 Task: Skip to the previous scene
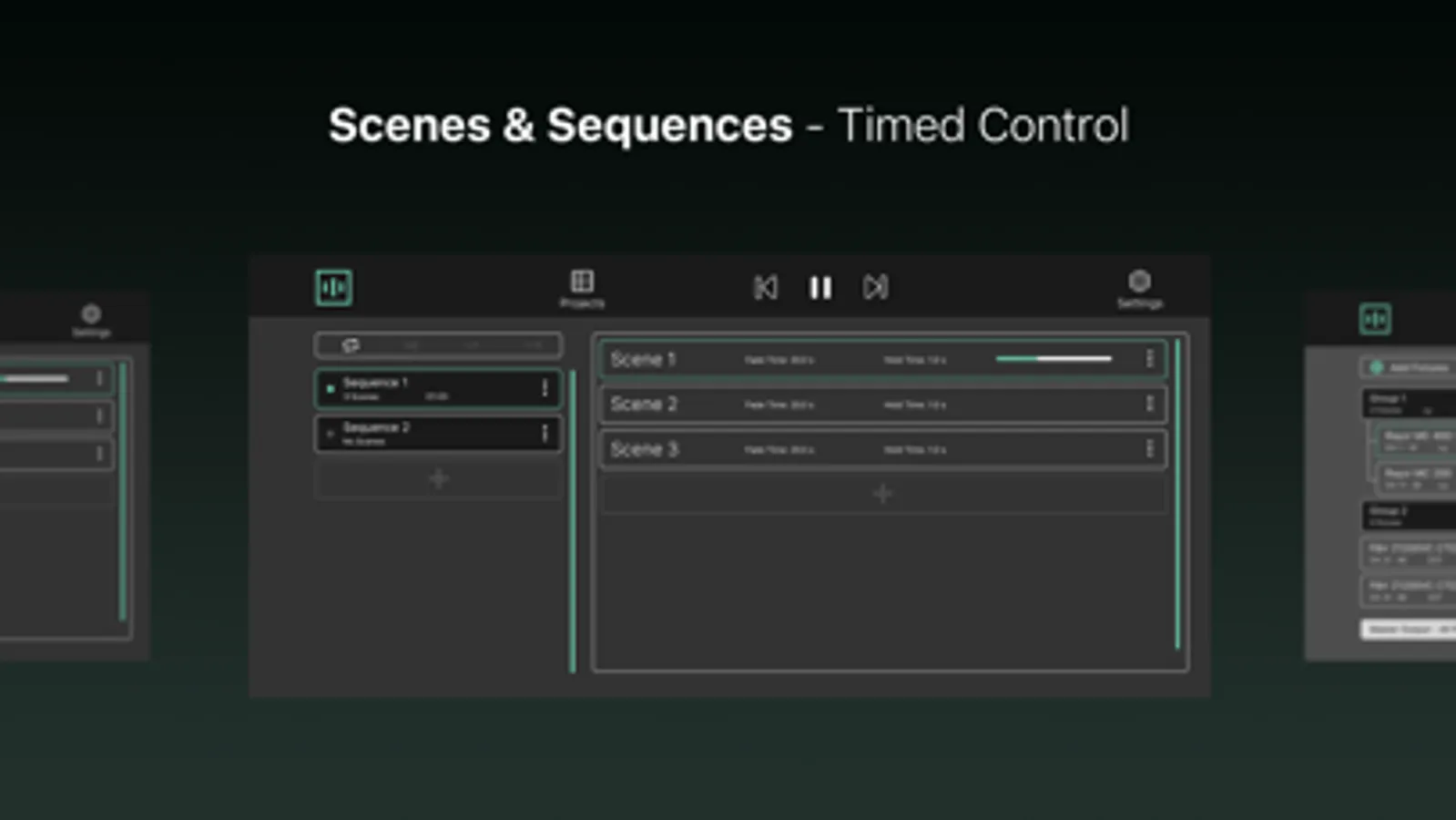(x=766, y=288)
